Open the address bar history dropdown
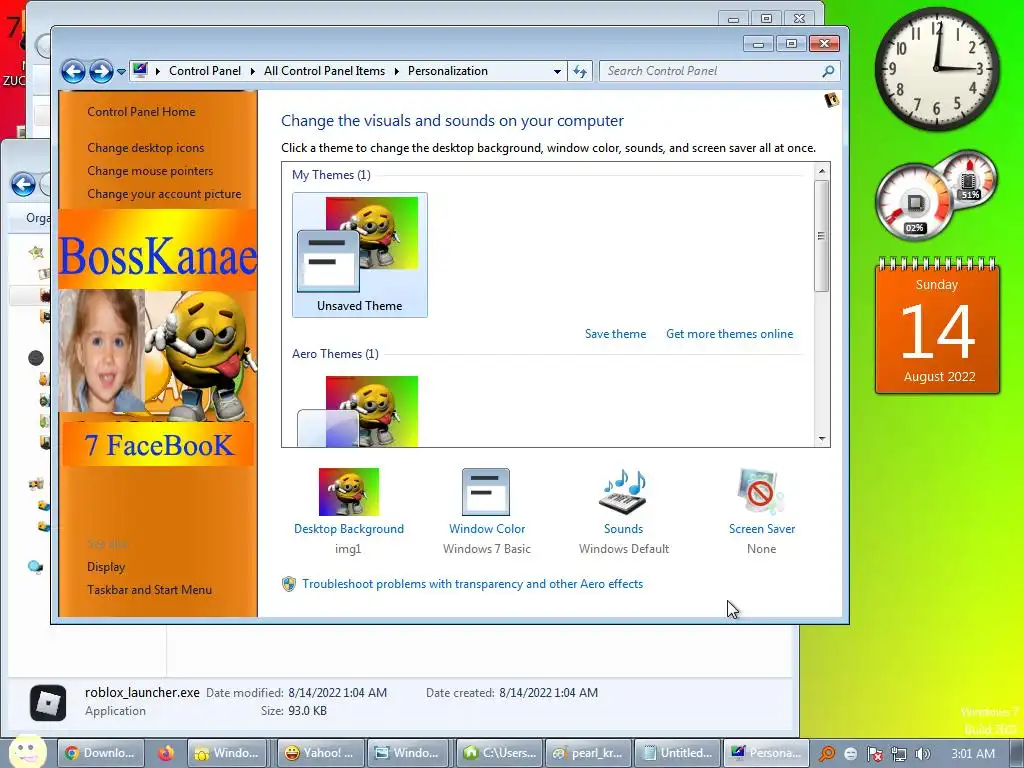This screenshot has height=768, width=1024. click(557, 71)
